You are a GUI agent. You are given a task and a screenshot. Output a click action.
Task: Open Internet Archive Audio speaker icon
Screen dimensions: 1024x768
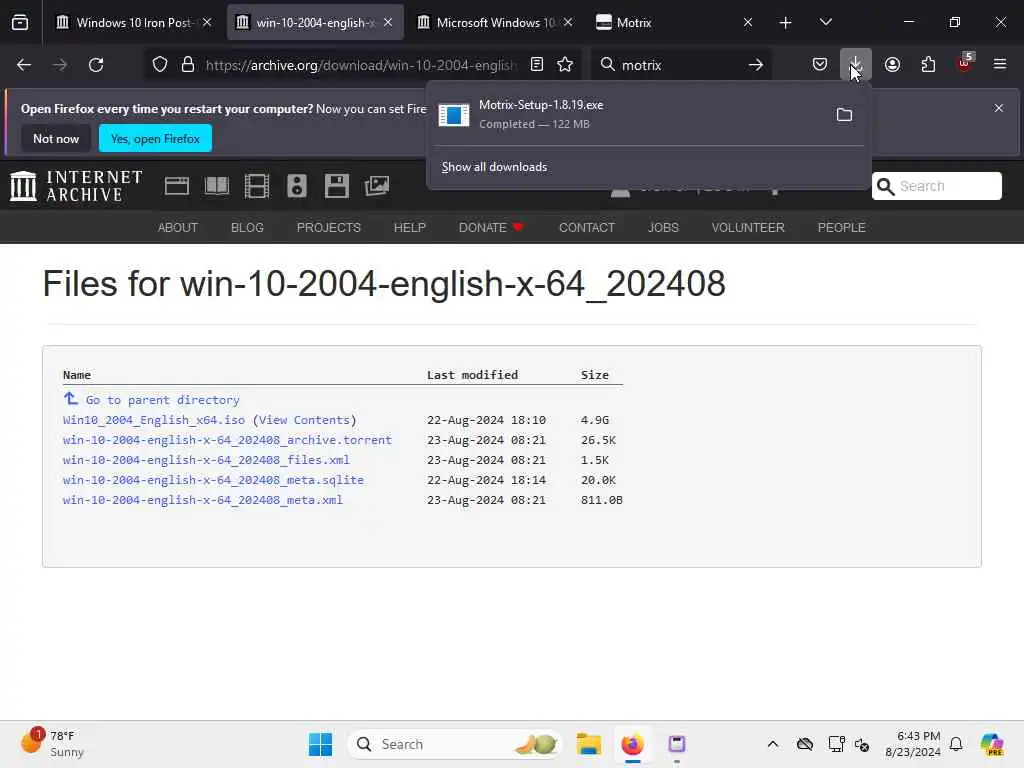pos(296,186)
